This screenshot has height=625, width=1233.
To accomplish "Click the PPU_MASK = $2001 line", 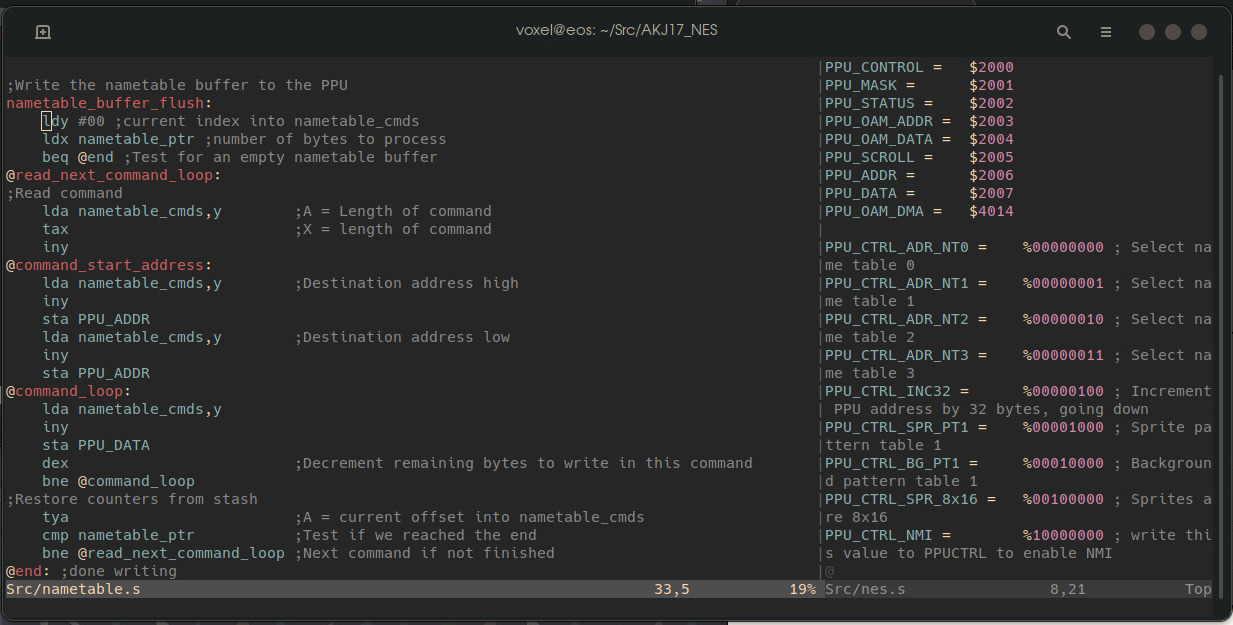I will [x=919, y=85].
